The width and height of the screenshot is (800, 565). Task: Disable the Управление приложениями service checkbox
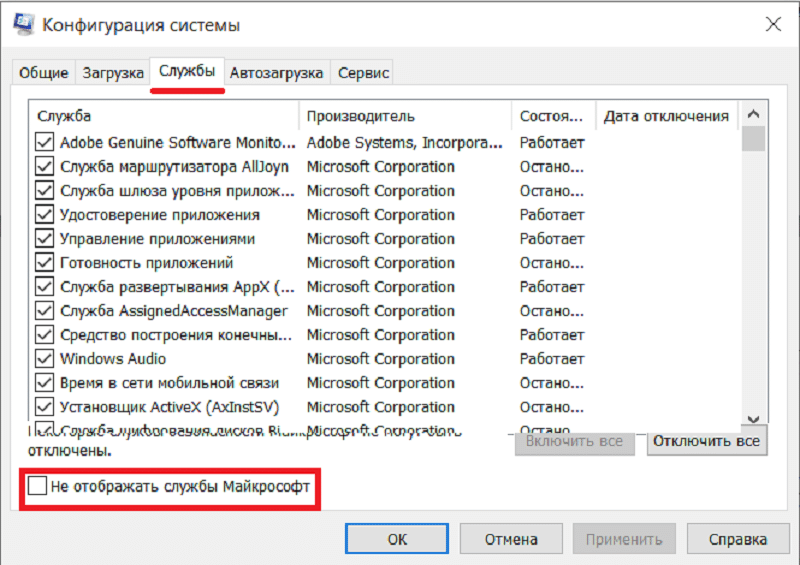click(x=44, y=238)
